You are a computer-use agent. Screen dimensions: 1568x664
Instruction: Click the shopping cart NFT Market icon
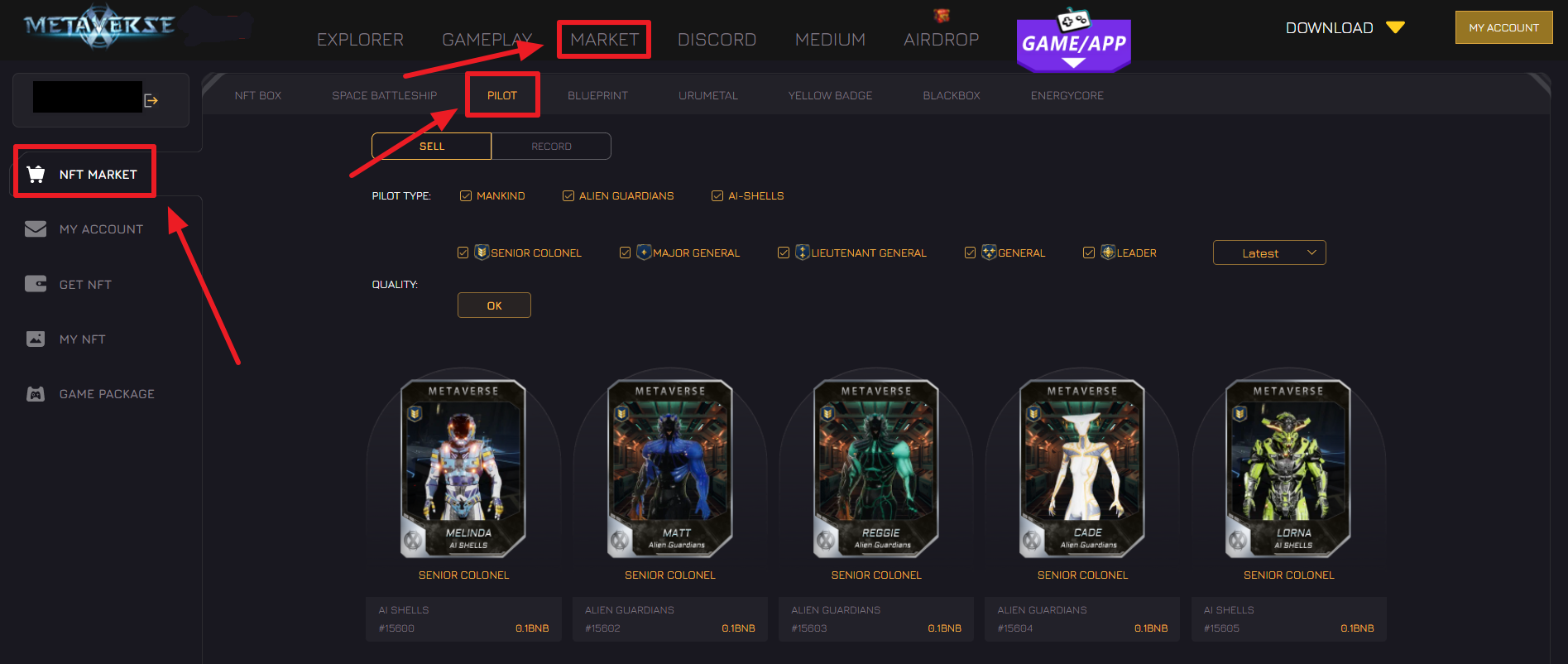coord(36,174)
